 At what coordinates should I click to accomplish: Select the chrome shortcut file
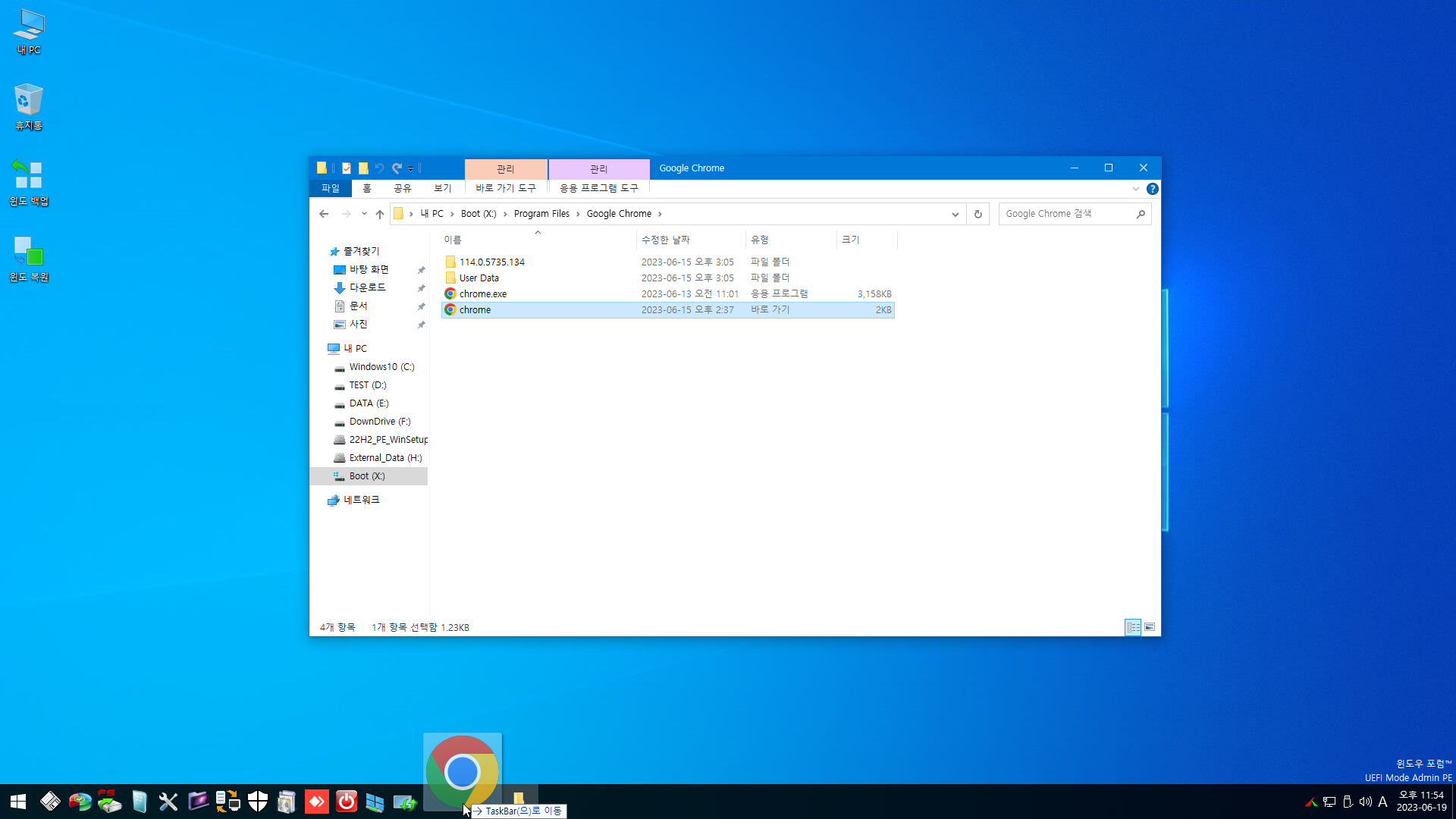(x=668, y=310)
